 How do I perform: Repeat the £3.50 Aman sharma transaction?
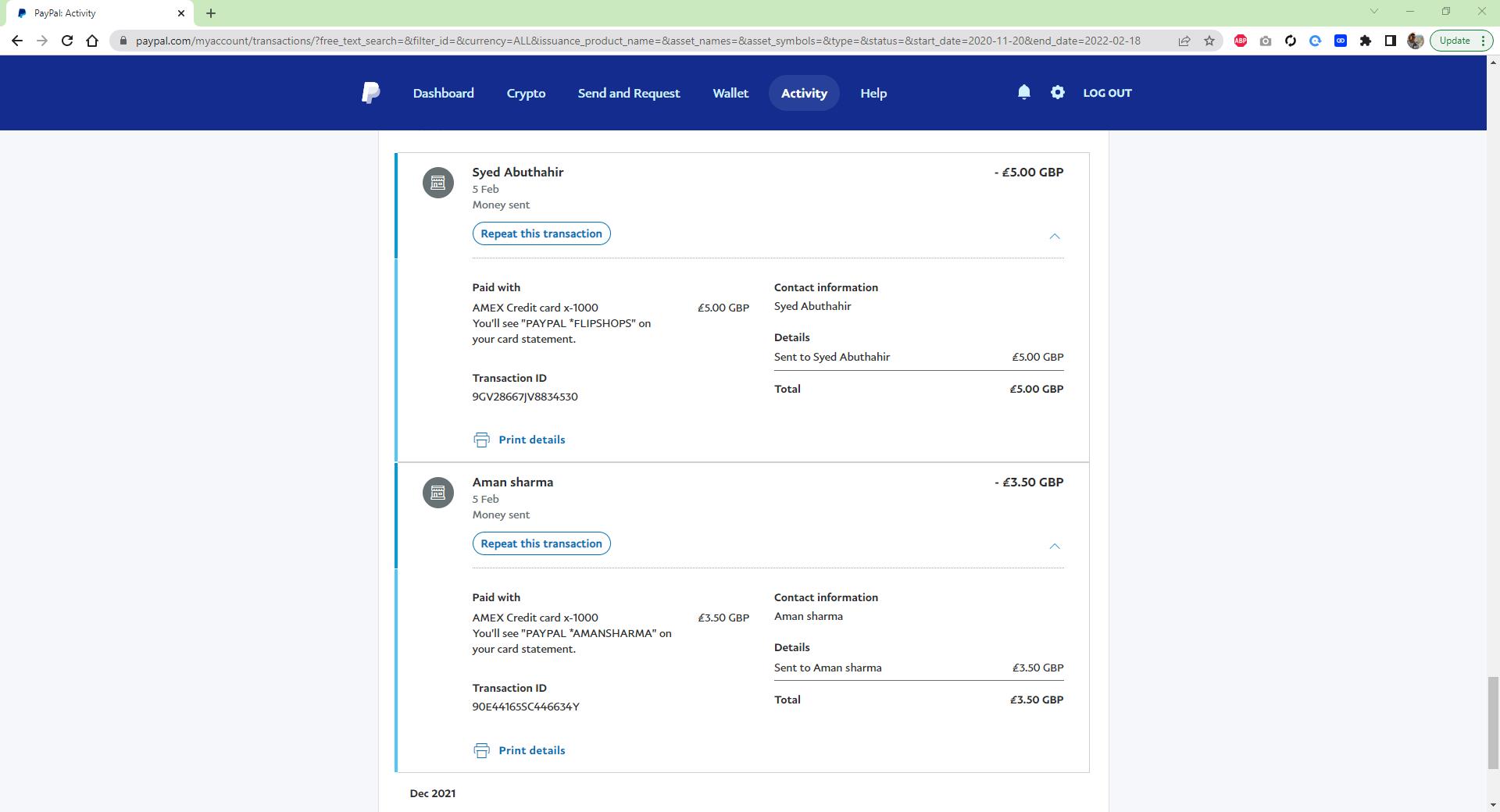[541, 543]
